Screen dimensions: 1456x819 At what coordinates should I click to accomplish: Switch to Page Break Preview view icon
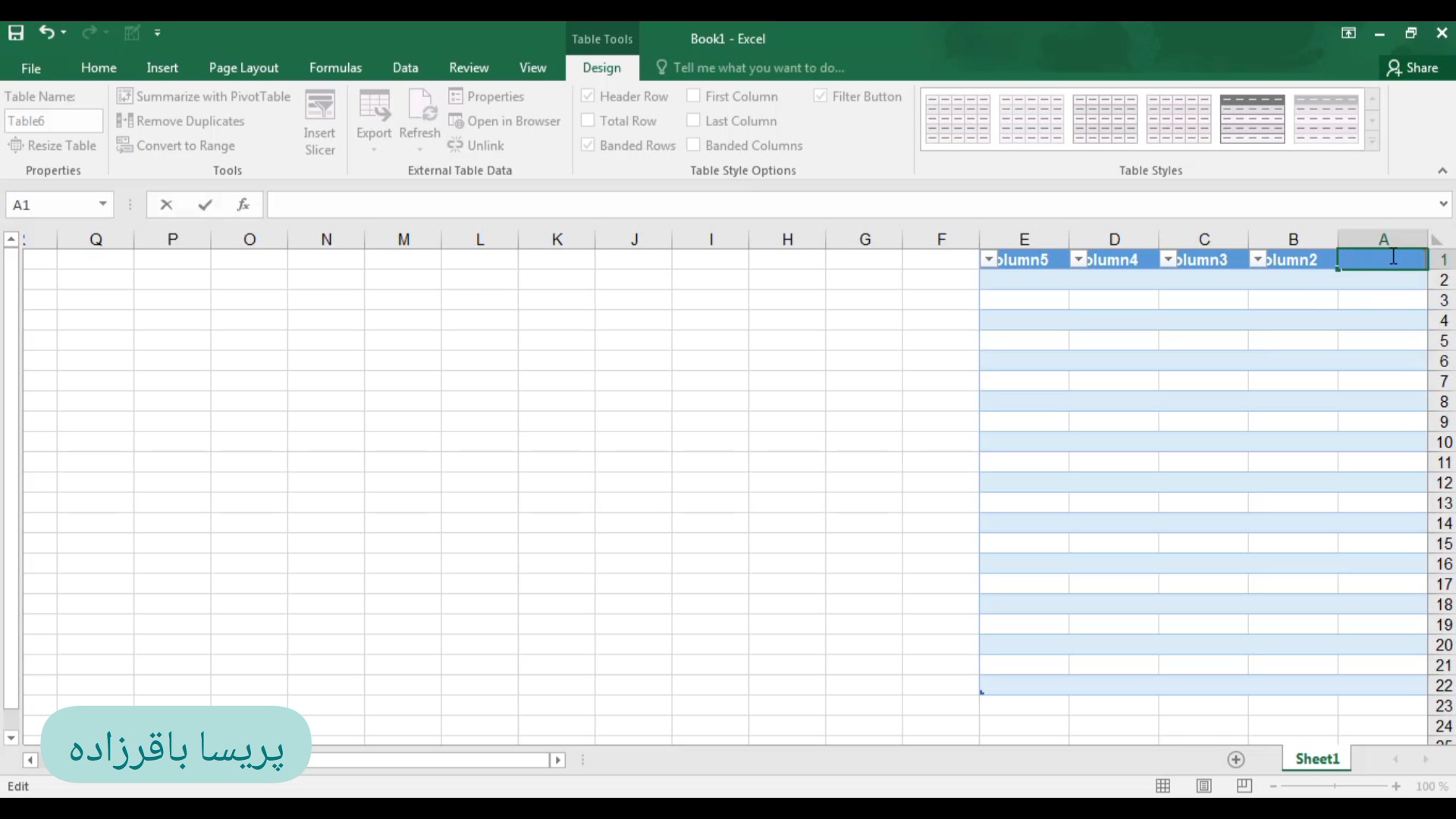pyautogui.click(x=1244, y=786)
